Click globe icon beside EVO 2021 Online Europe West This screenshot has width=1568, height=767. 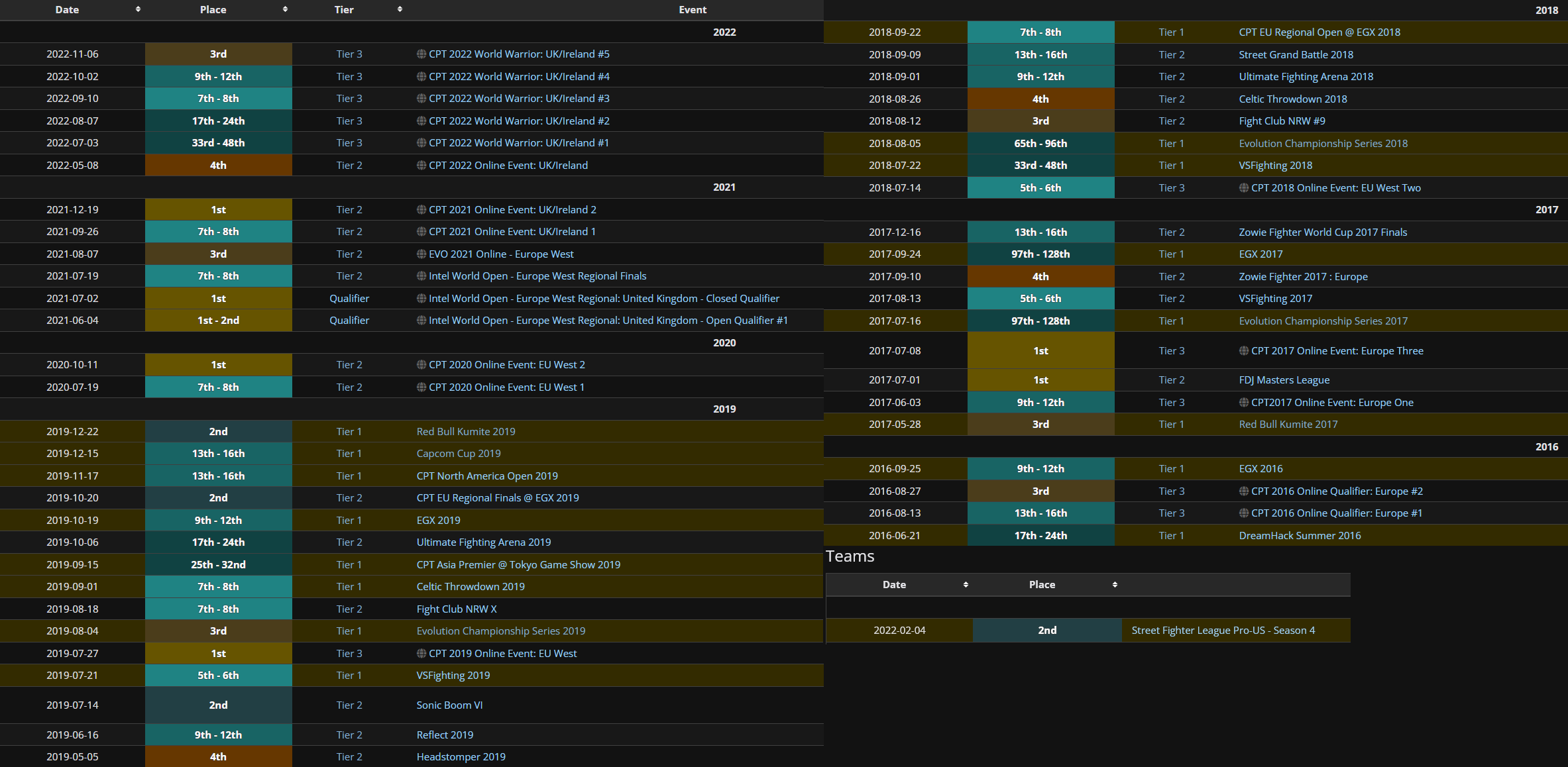tap(421, 254)
